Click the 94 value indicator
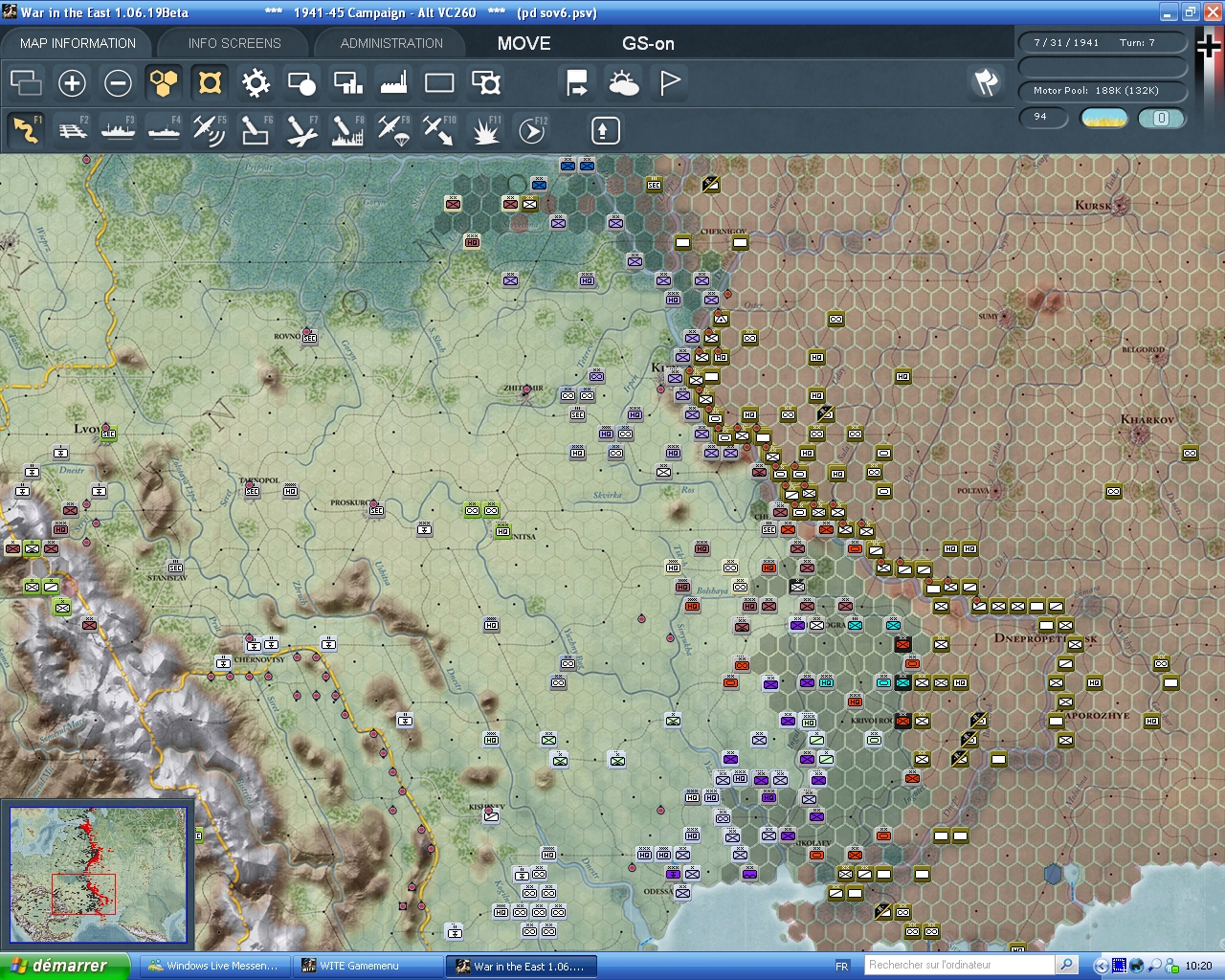The width and height of the screenshot is (1225, 980). 1045,118
